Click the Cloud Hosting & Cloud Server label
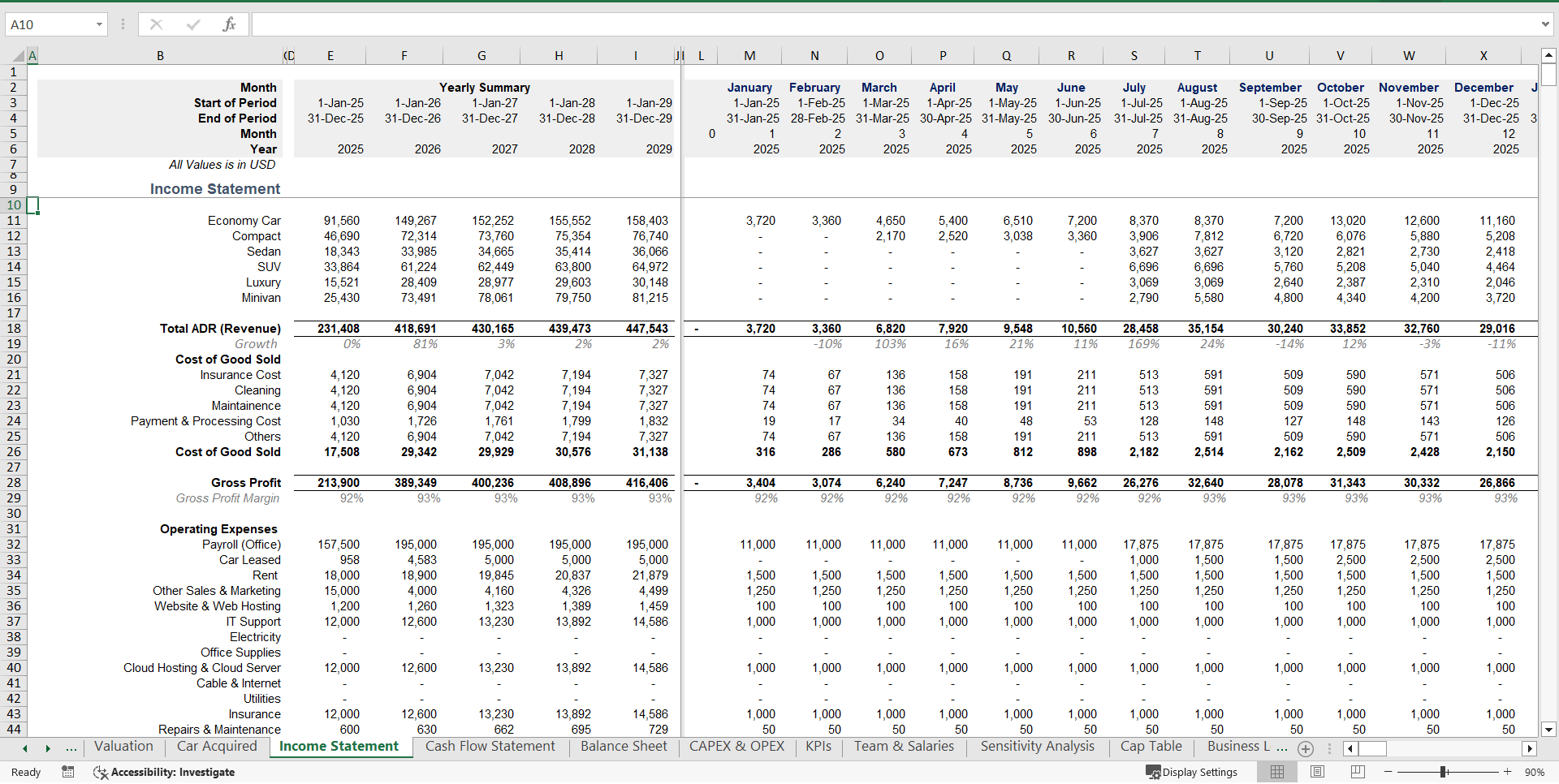 tap(202, 668)
